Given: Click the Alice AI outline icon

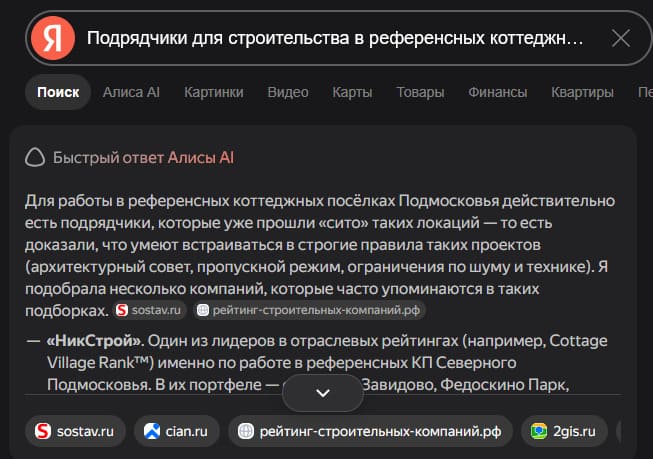Looking at the screenshot, I should [35, 158].
